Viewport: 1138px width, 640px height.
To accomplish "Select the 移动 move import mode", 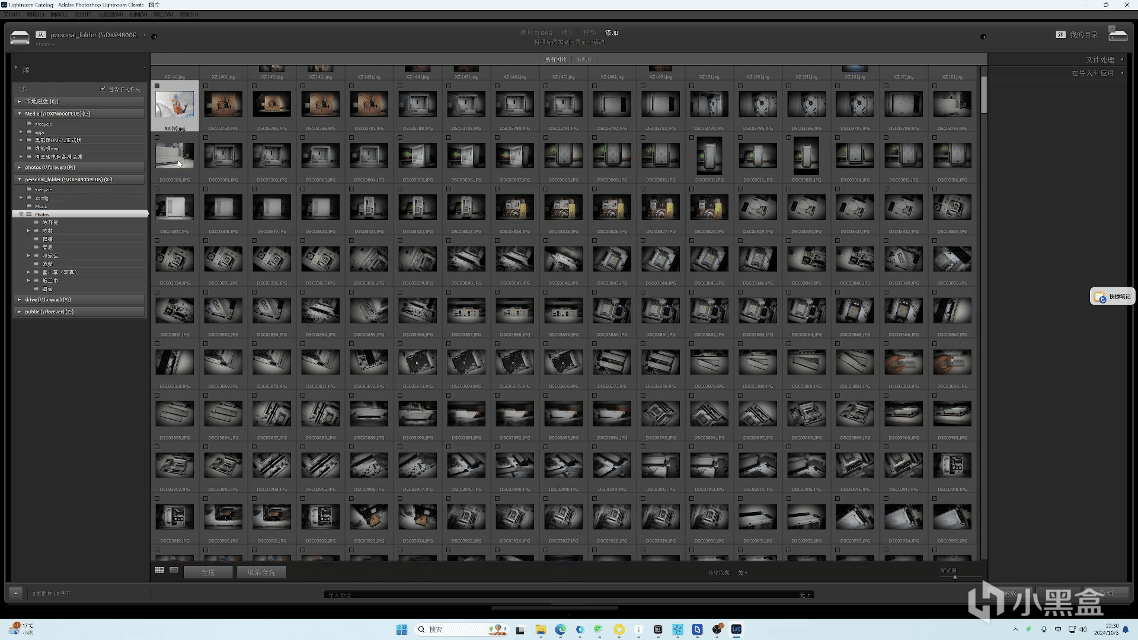I will (x=589, y=33).
